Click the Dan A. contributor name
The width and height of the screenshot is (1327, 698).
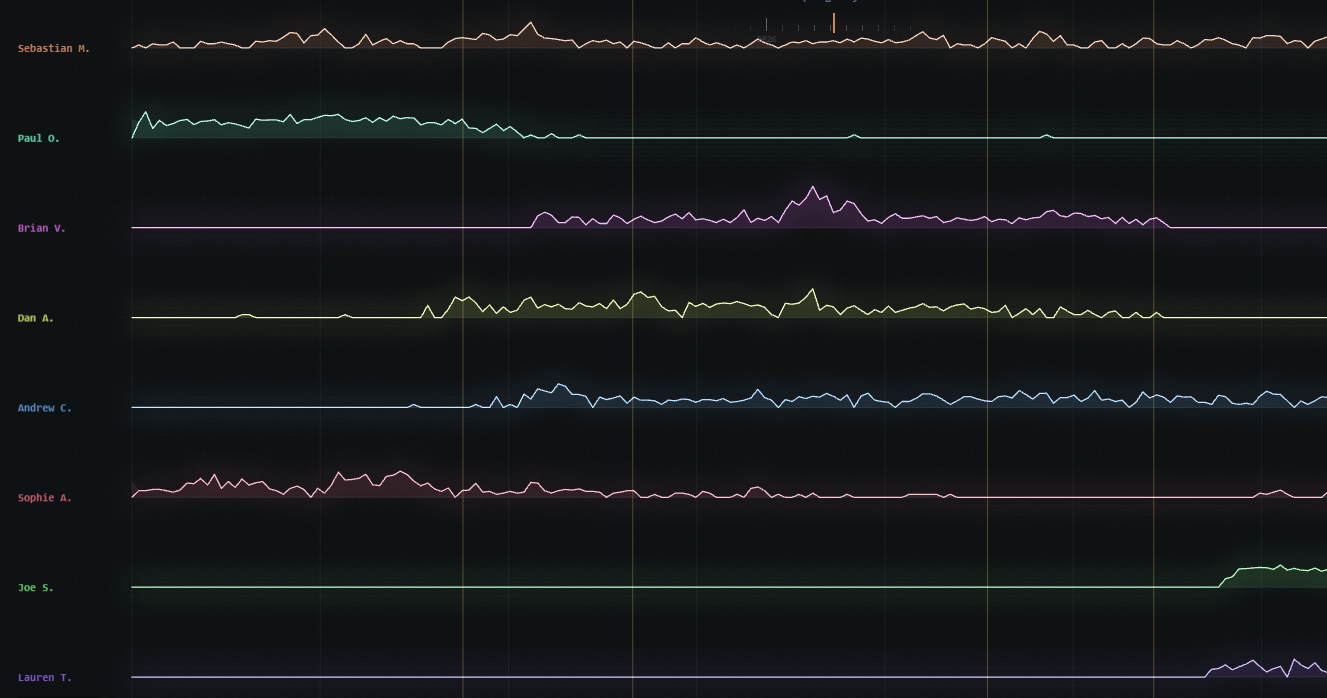[36, 318]
